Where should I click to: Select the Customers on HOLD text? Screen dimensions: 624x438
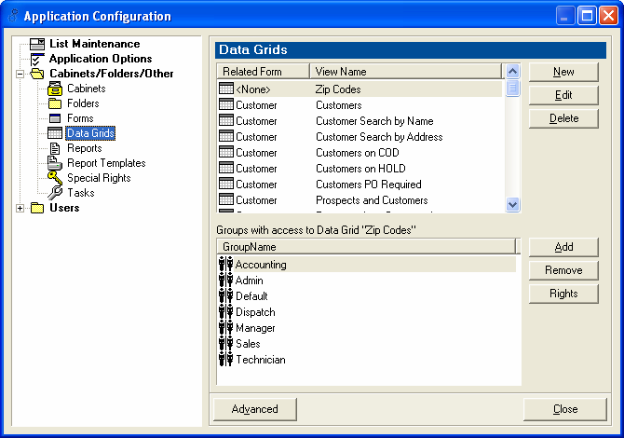[361, 169]
